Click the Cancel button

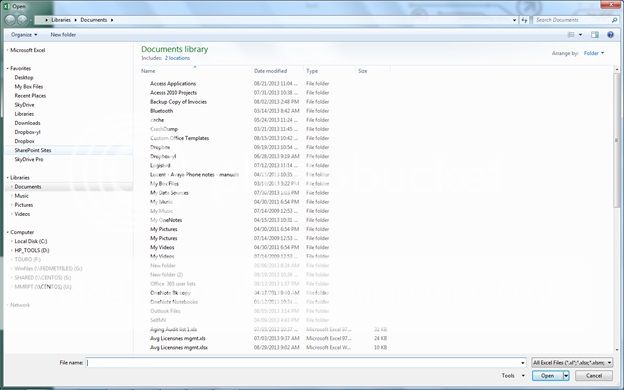click(593, 375)
